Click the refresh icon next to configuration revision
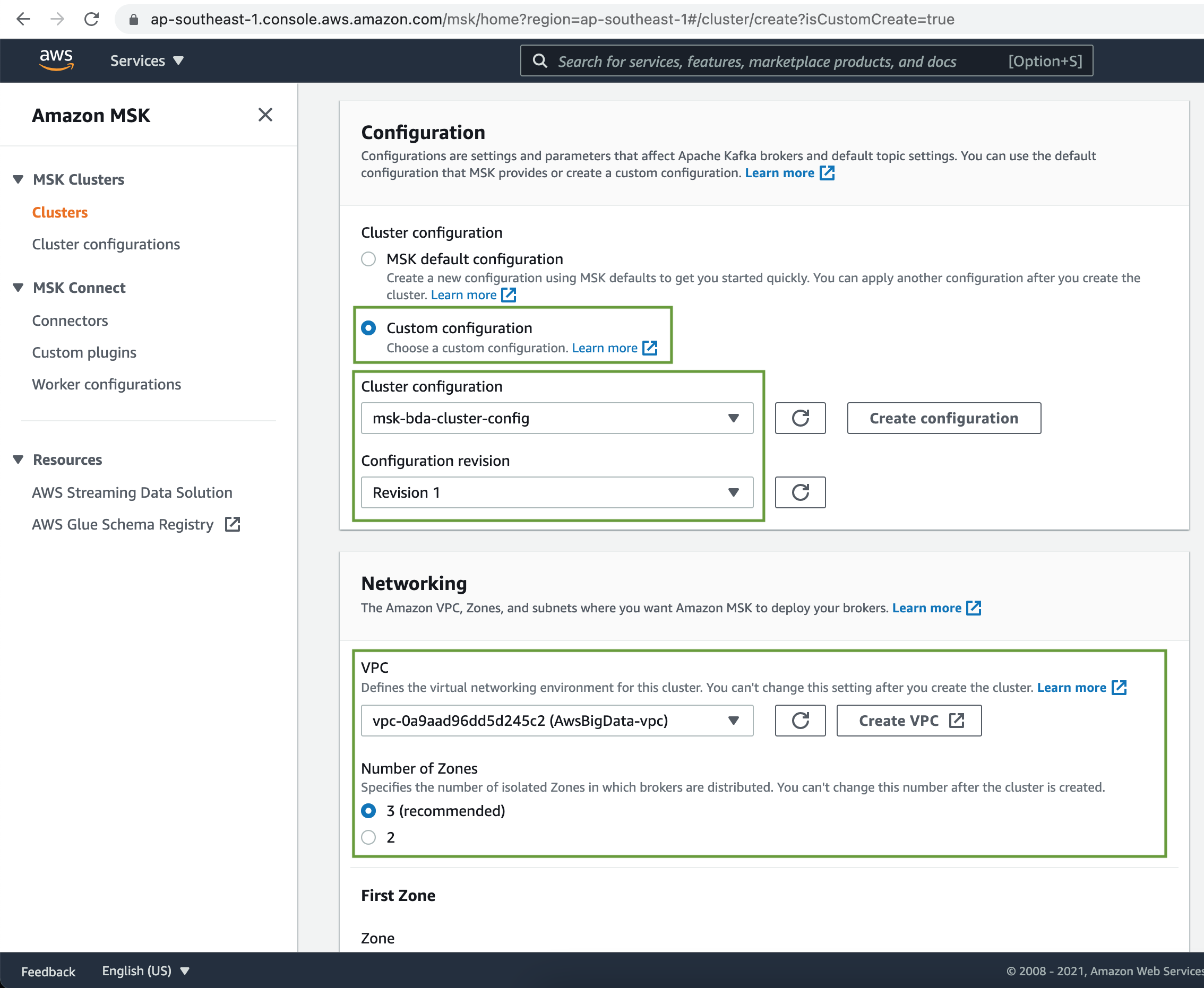The width and height of the screenshot is (1204, 988). (x=799, y=491)
